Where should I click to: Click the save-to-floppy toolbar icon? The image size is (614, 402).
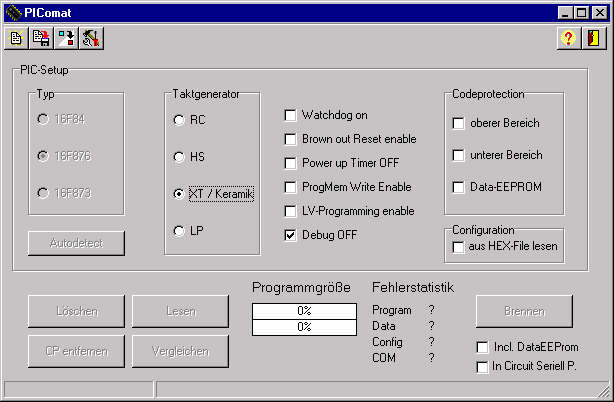42,38
